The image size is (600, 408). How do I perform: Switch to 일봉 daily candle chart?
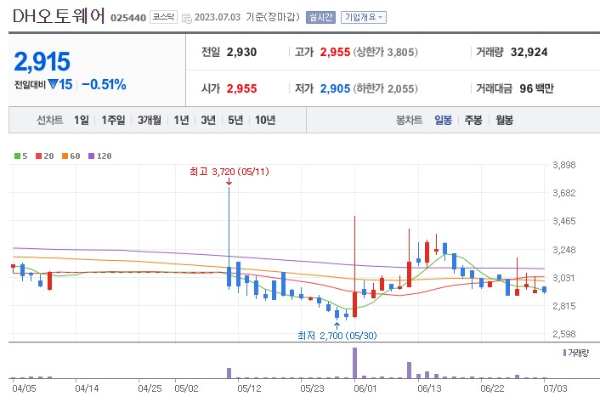[x=443, y=120]
